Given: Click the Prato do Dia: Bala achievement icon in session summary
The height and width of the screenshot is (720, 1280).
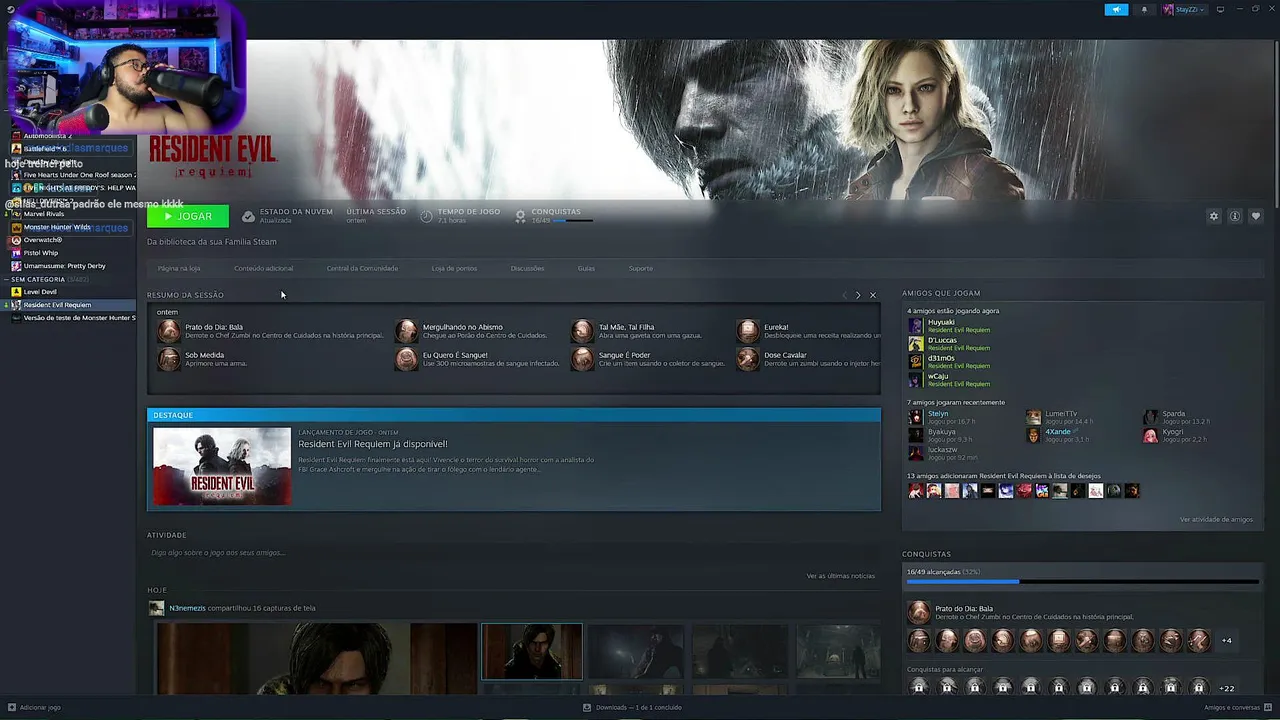Looking at the screenshot, I should tap(169, 331).
